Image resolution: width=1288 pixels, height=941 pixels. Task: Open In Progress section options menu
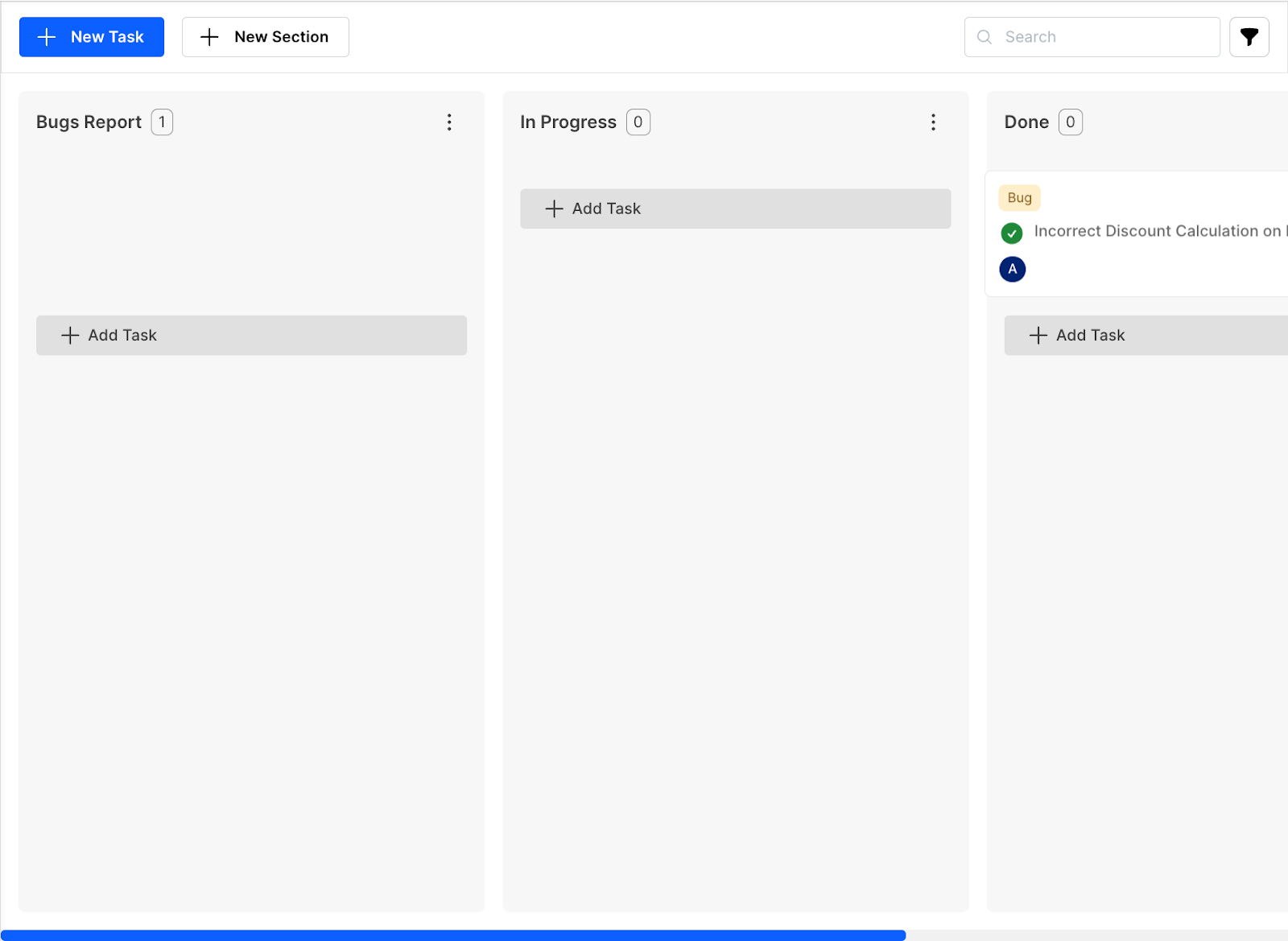pyautogui.click(x=933, y=122)
